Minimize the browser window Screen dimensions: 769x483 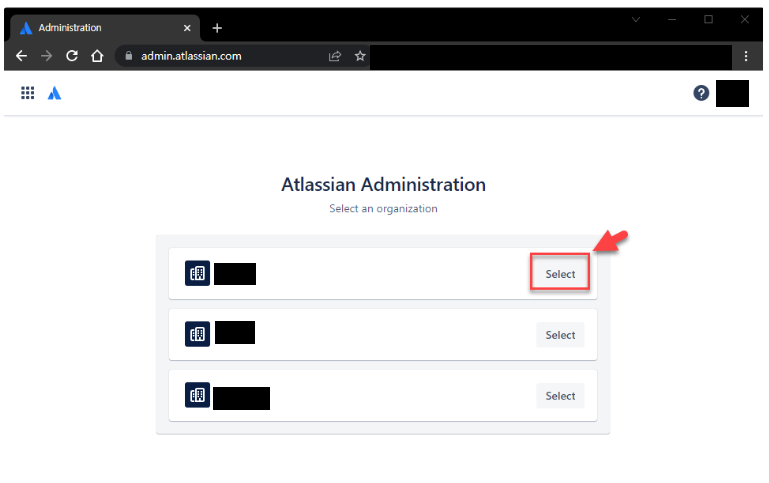click(x=672, y=20)
